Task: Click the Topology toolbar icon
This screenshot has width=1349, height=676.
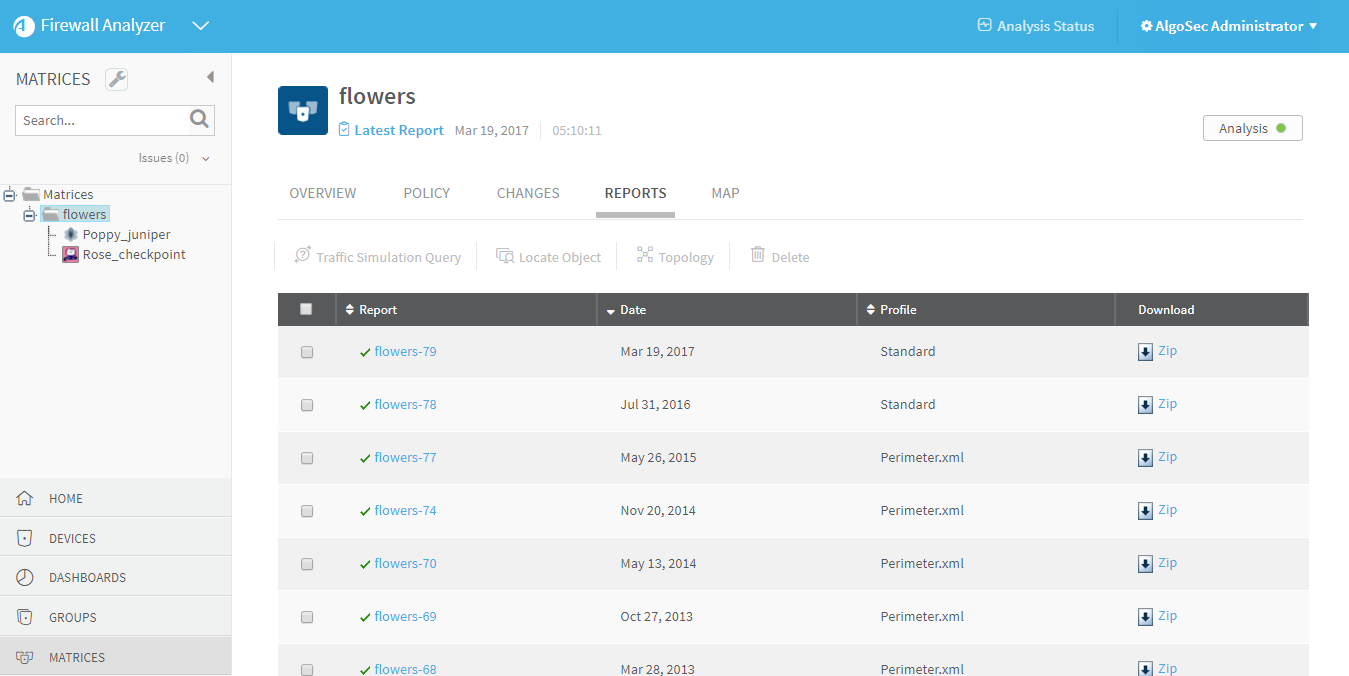Action: [644, 256]
